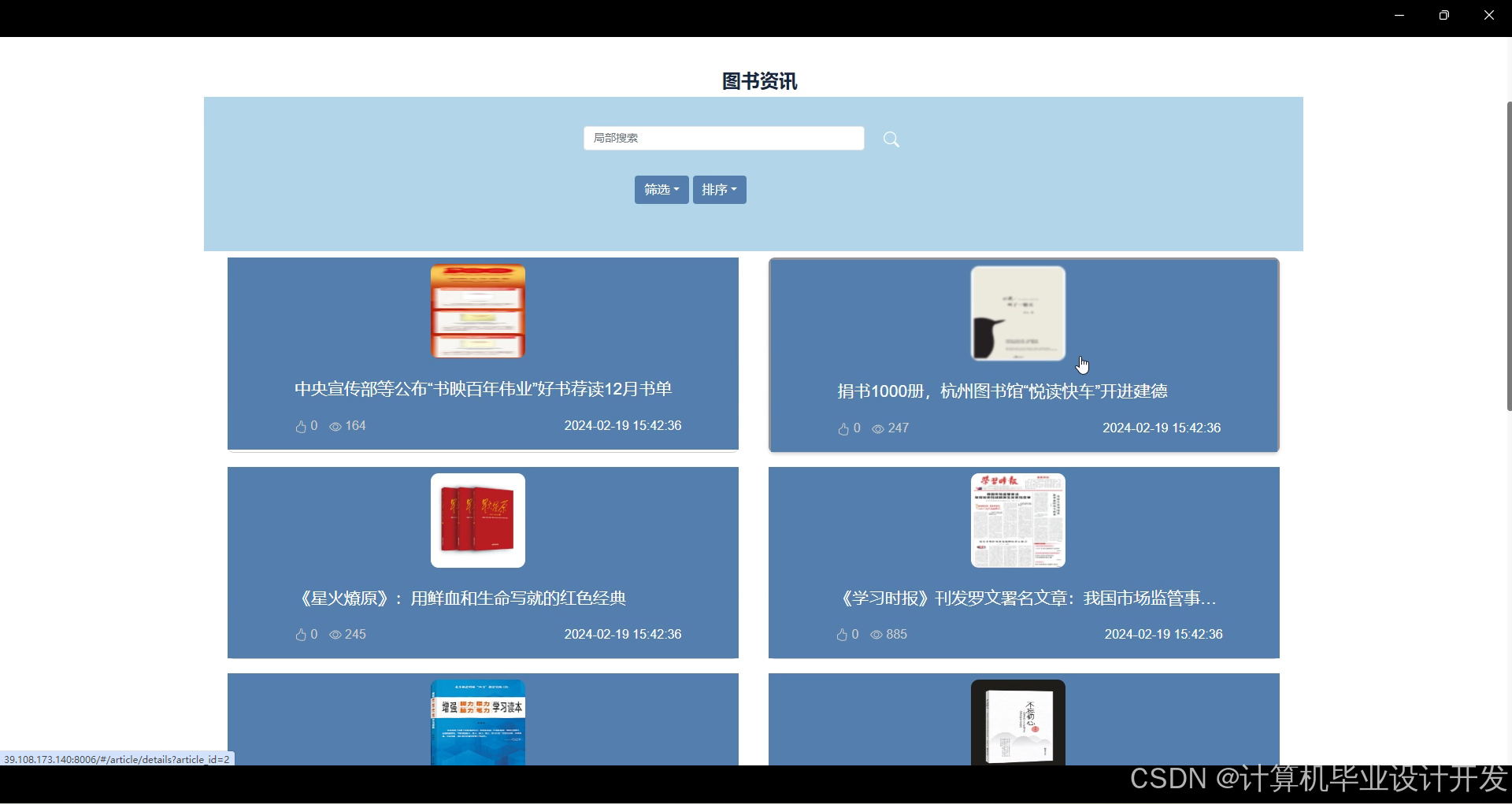Click thumbnail of 好书荐读12月书单 article

478,311
